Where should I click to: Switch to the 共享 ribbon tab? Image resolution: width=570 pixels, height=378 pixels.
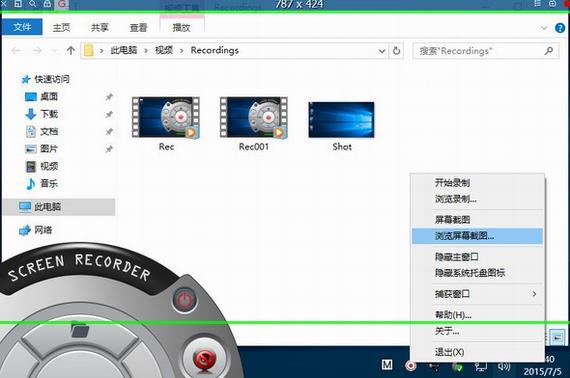(100, 28)
